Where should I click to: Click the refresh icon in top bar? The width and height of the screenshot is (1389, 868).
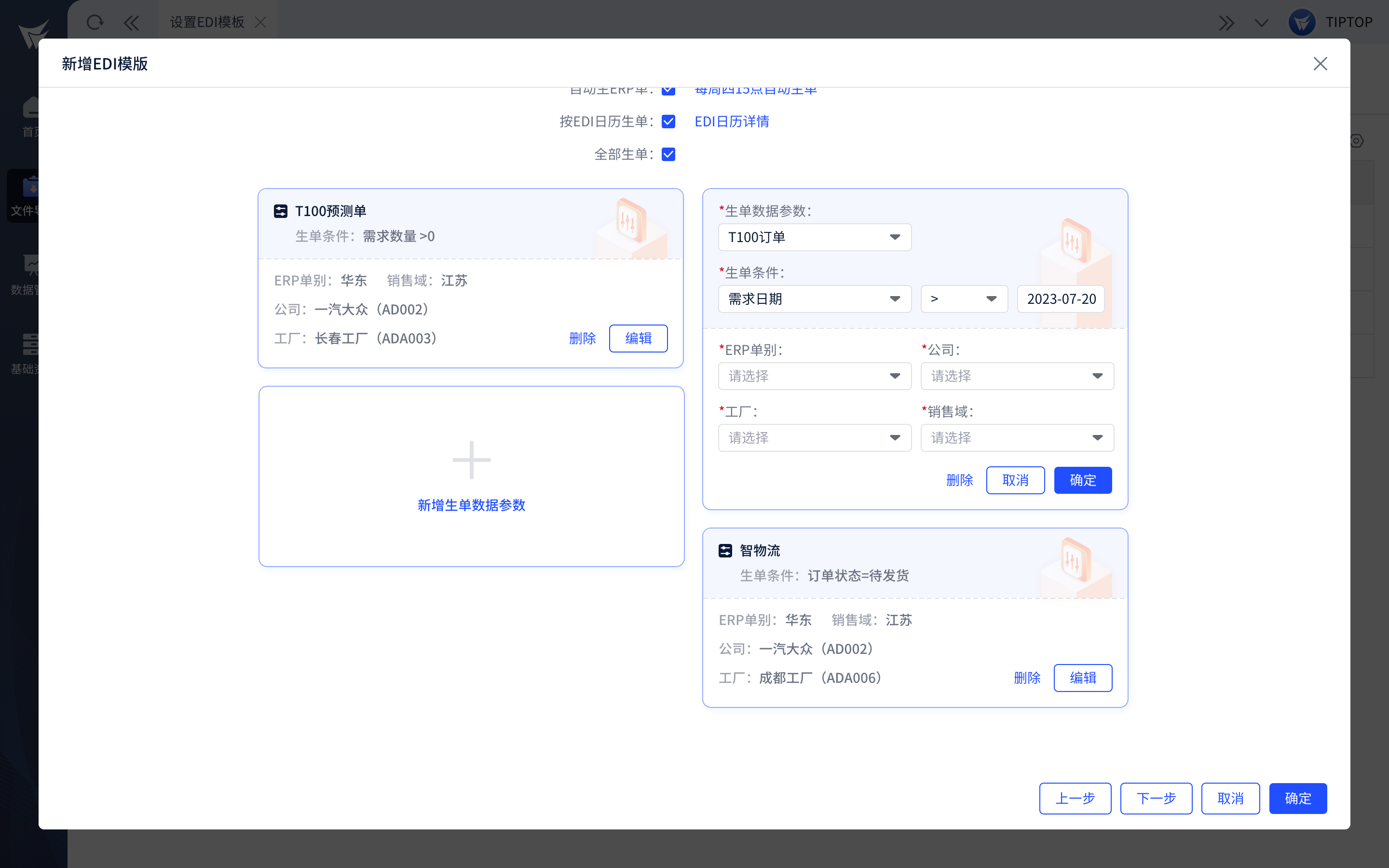click(x=95, y=22)
